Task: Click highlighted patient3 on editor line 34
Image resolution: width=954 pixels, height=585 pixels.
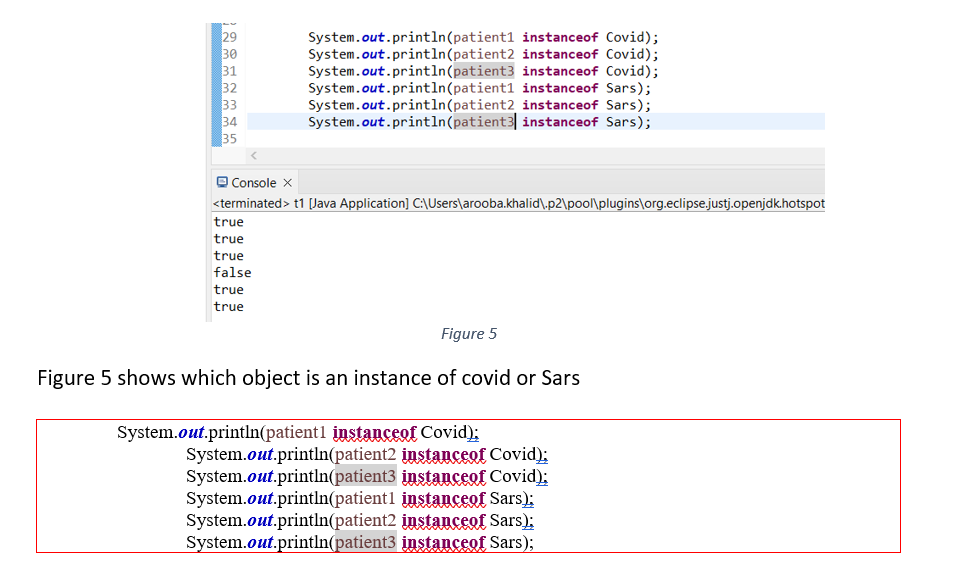Action: pyautogui.click(x=484, y=122)
